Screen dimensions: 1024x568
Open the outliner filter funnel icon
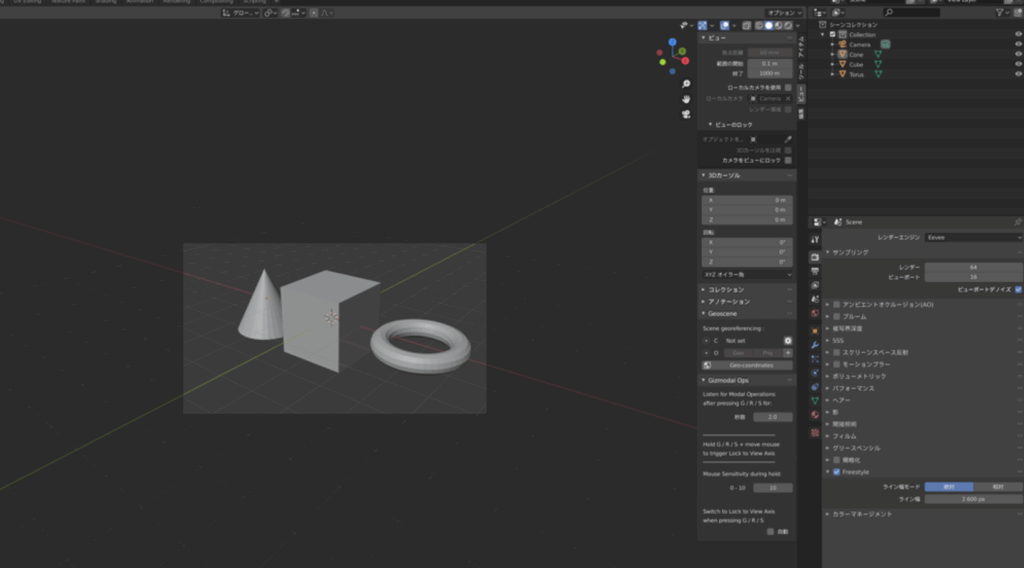click(x=1001, y=13)
